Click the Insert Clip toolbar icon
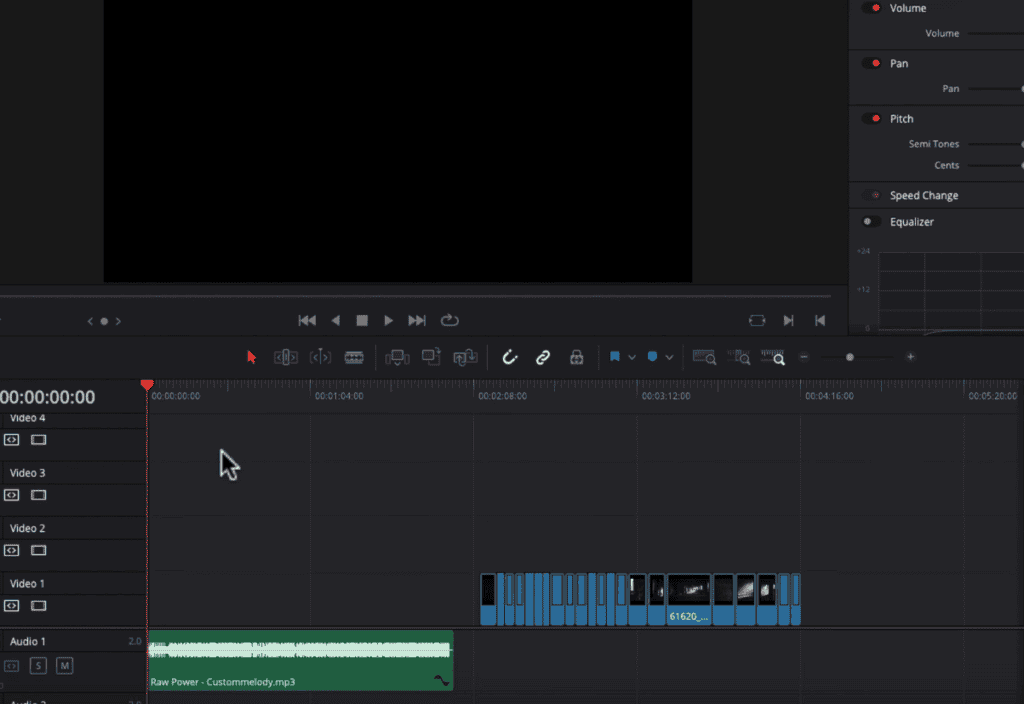 click(397, 357)
